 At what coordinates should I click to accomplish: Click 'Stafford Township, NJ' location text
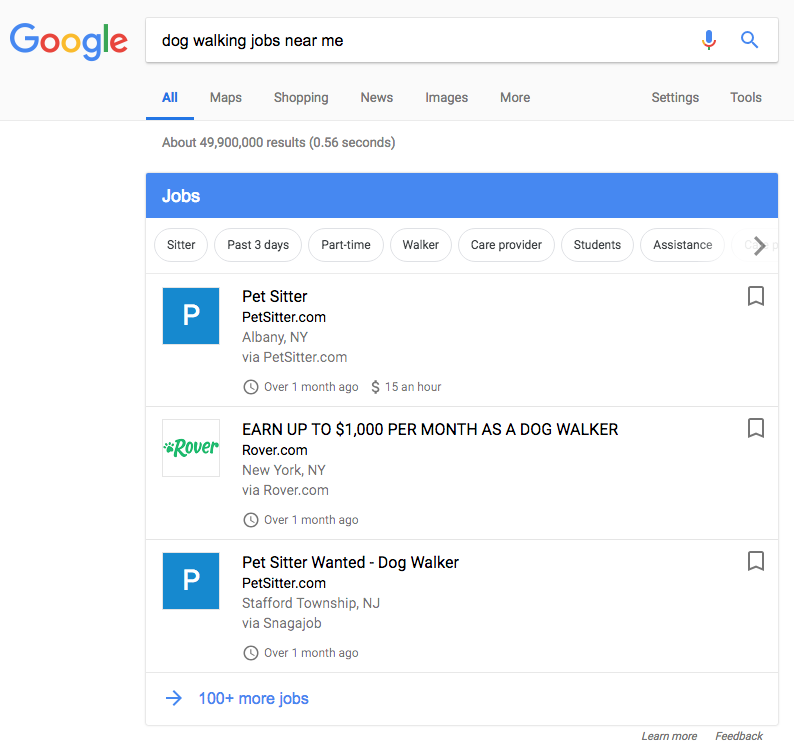tap(311, 603)
